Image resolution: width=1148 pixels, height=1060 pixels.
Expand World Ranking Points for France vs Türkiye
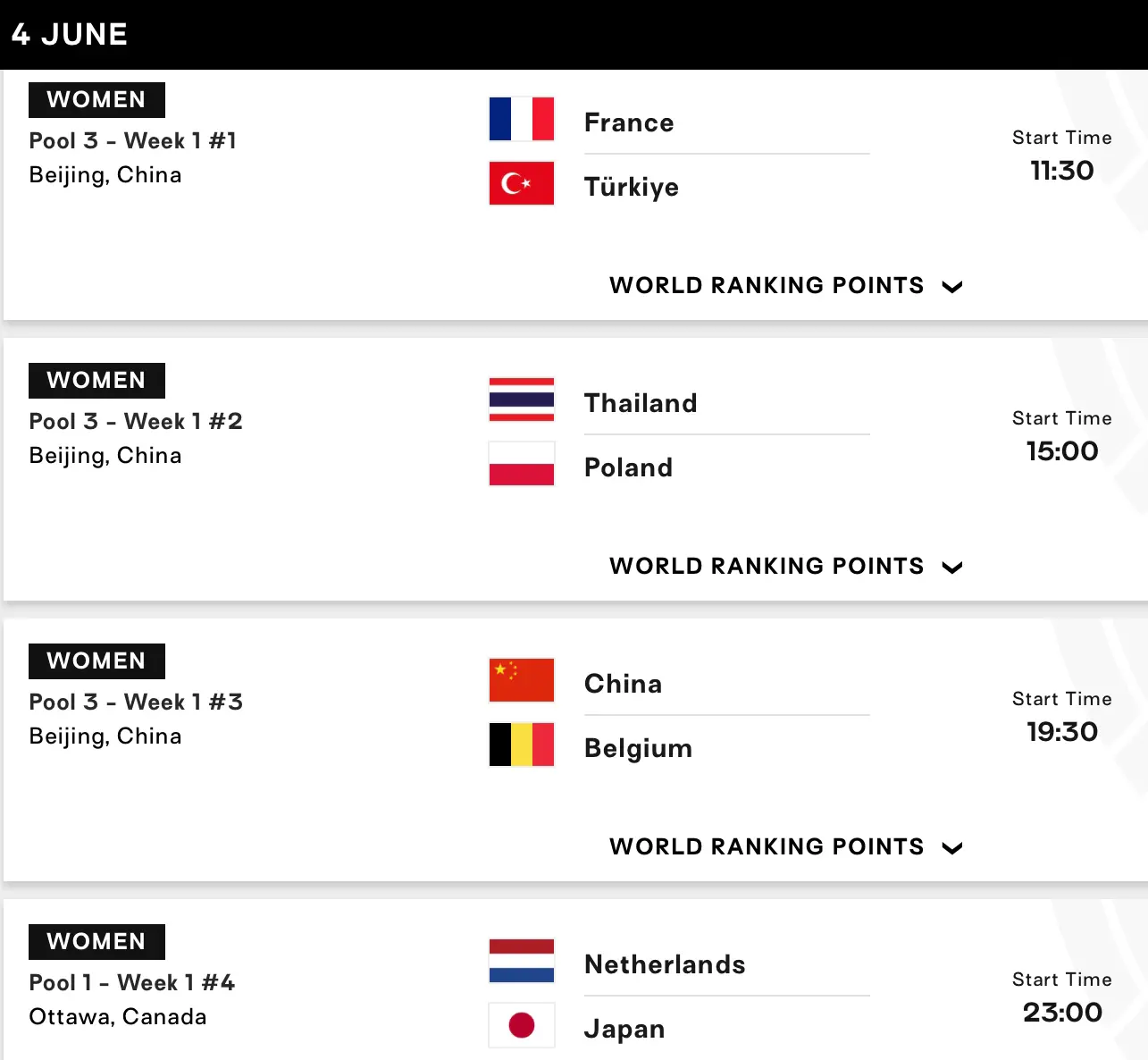pyautogui.click(x=785, y=286)
